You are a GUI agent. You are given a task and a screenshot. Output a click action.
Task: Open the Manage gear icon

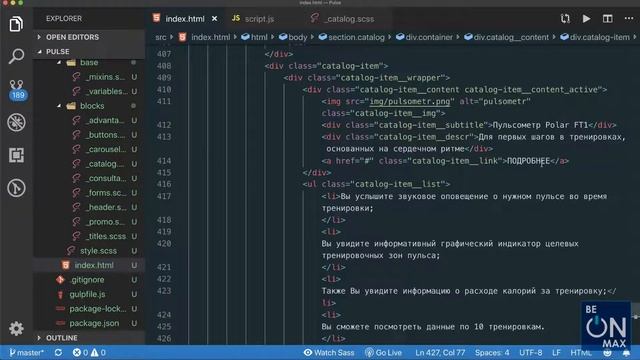click(16, 329)
